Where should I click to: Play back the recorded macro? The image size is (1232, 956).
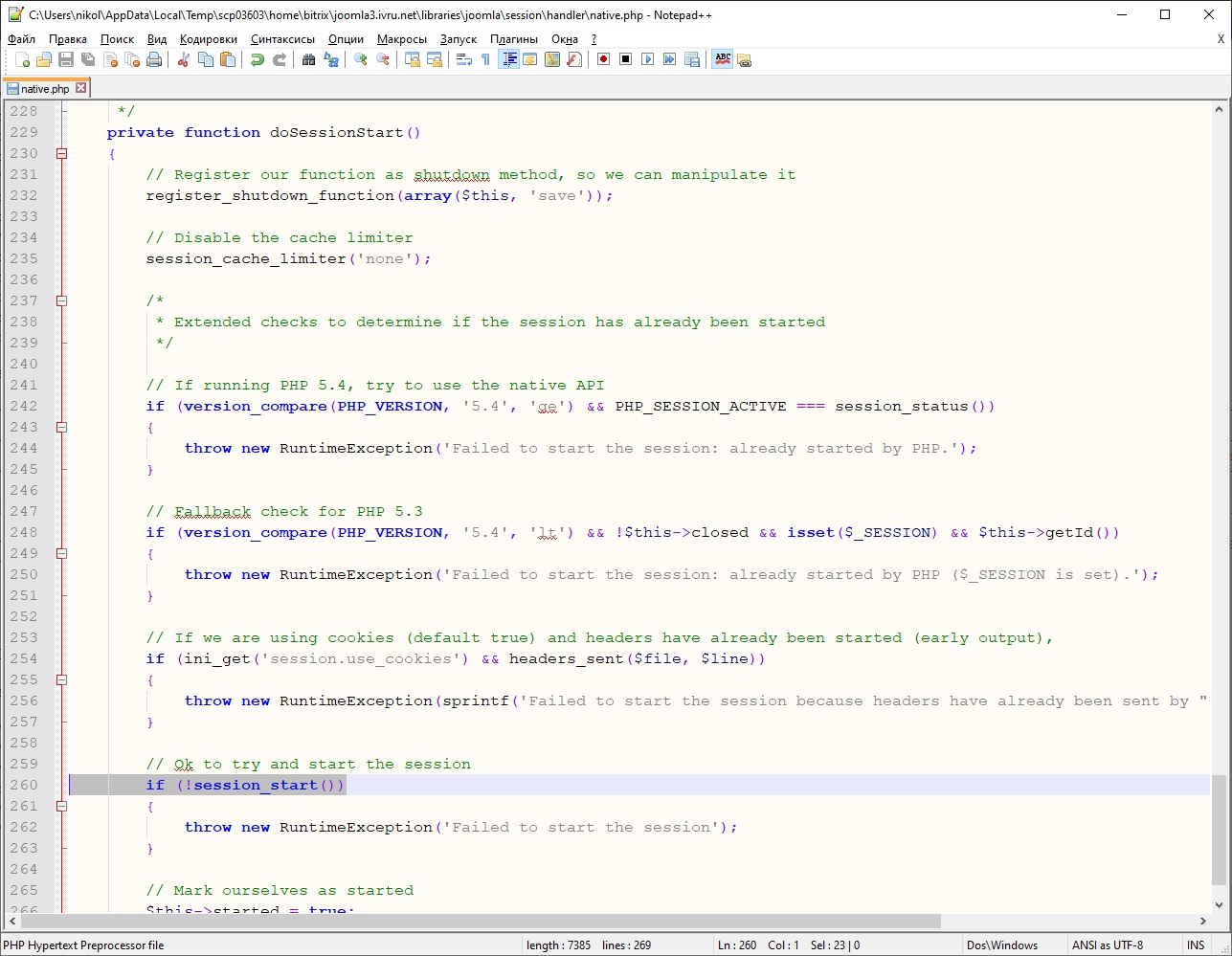point(648,59)
